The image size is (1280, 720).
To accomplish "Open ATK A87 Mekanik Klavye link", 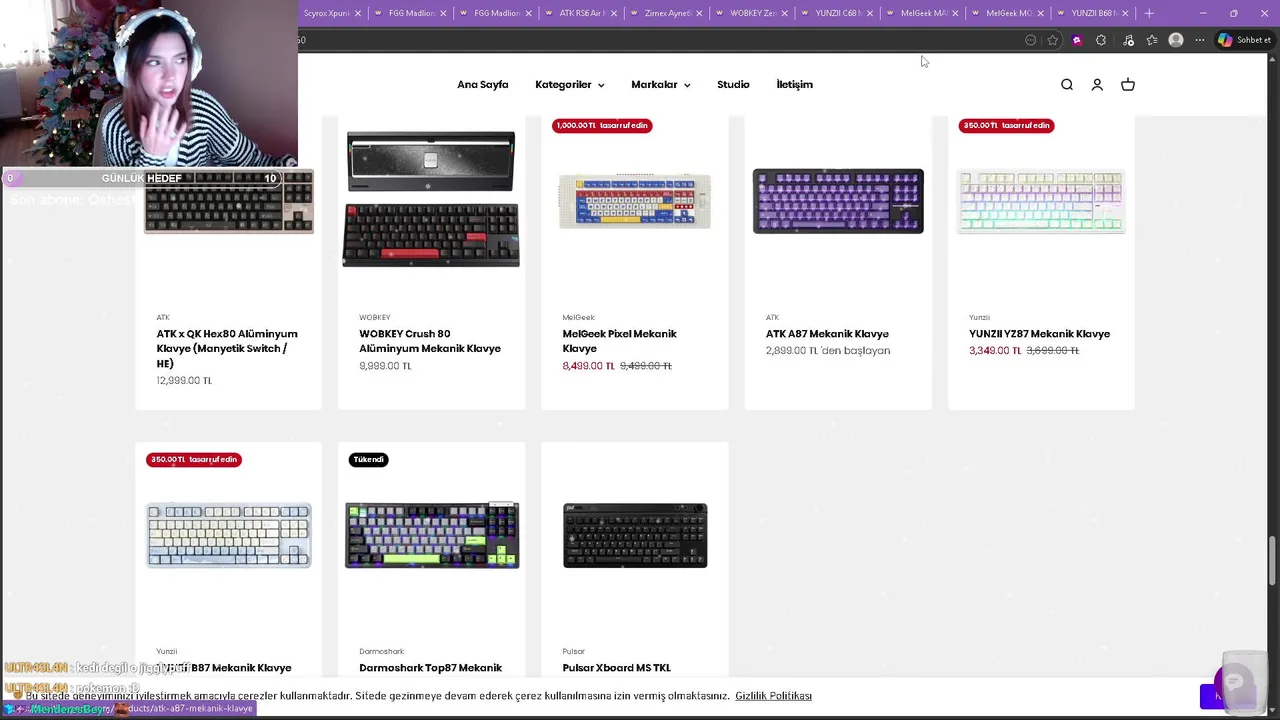I will click(x=827, y=334).
